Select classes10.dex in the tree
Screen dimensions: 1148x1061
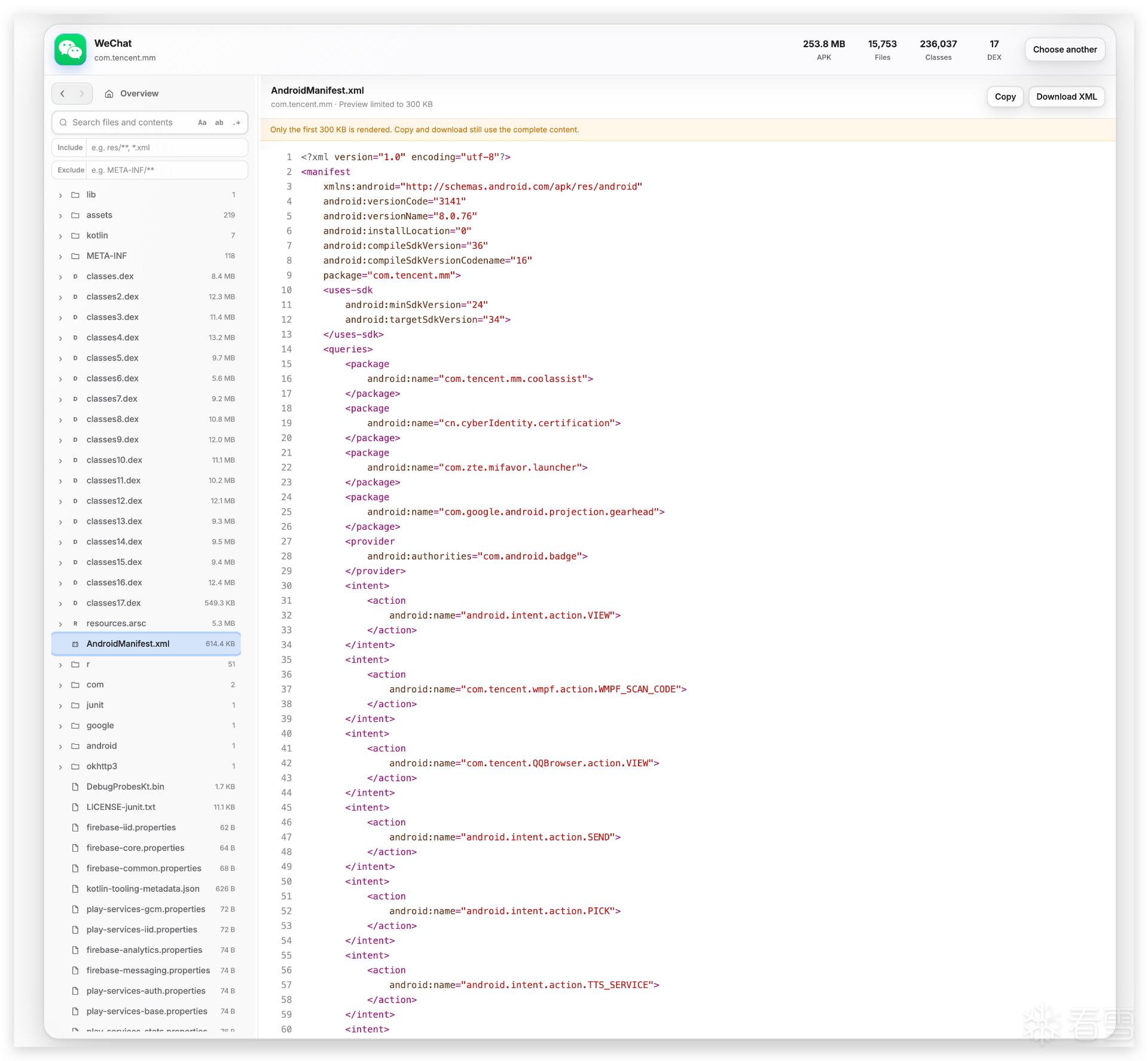[146, 460]
